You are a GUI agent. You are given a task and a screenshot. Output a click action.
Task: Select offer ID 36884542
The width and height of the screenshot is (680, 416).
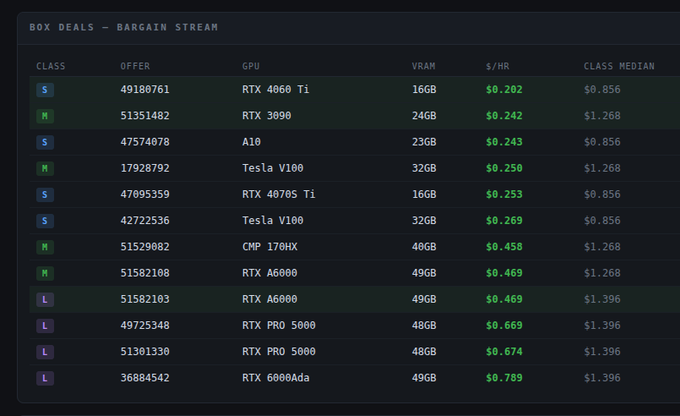coord(145,378)
